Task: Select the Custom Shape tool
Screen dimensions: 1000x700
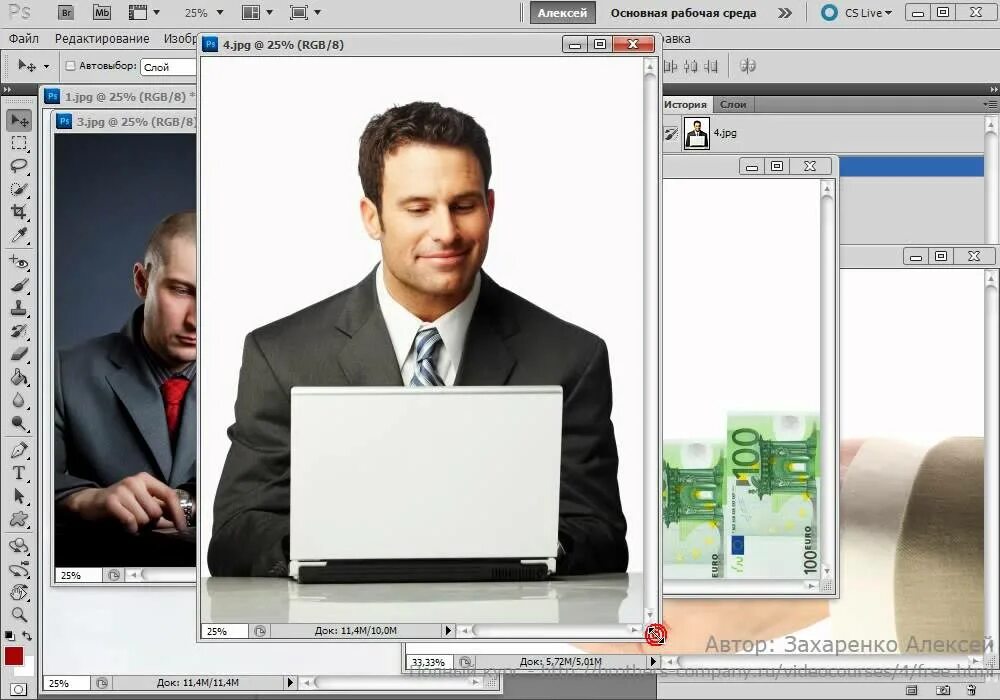Action: pyautogui.click(x=19, y=519)
